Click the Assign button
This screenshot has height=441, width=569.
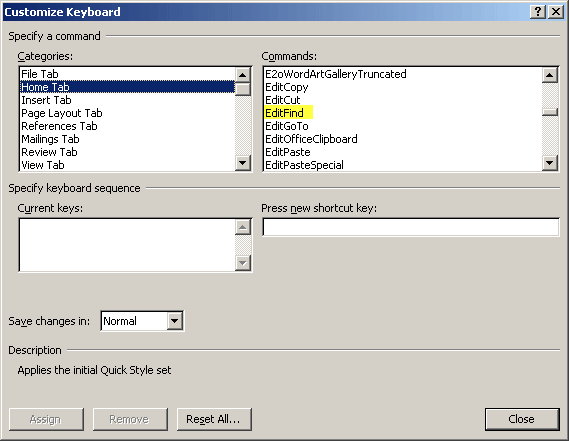[x=46, y=419]
